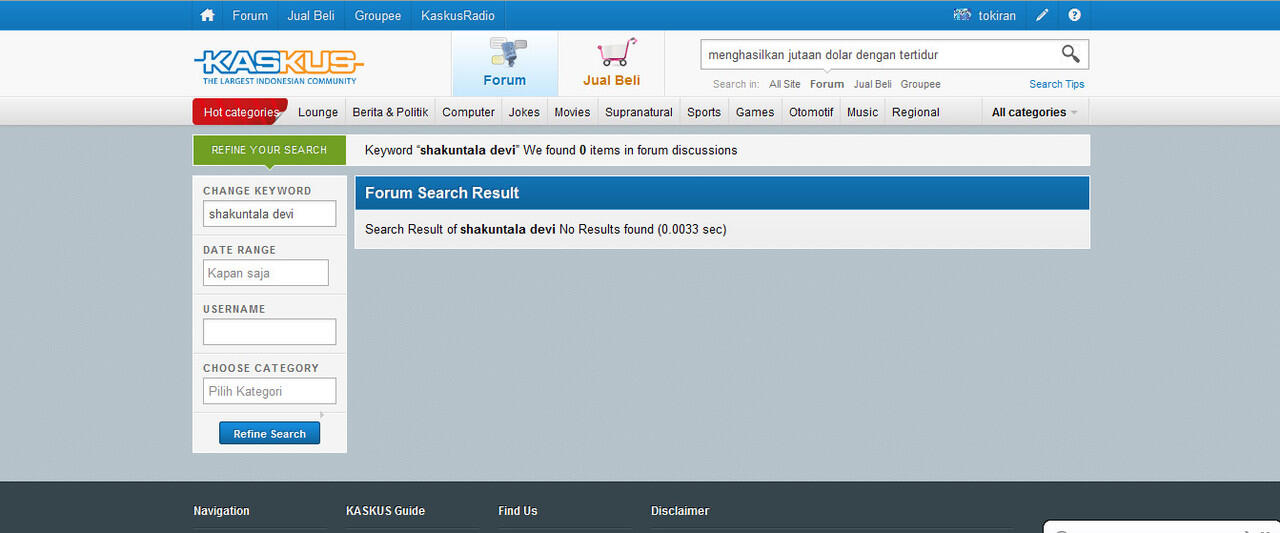Image resolution: width=1280 pixels, height=533 pixels.
Task: Click the tokiran user avatar
Action: click(962, 15)
